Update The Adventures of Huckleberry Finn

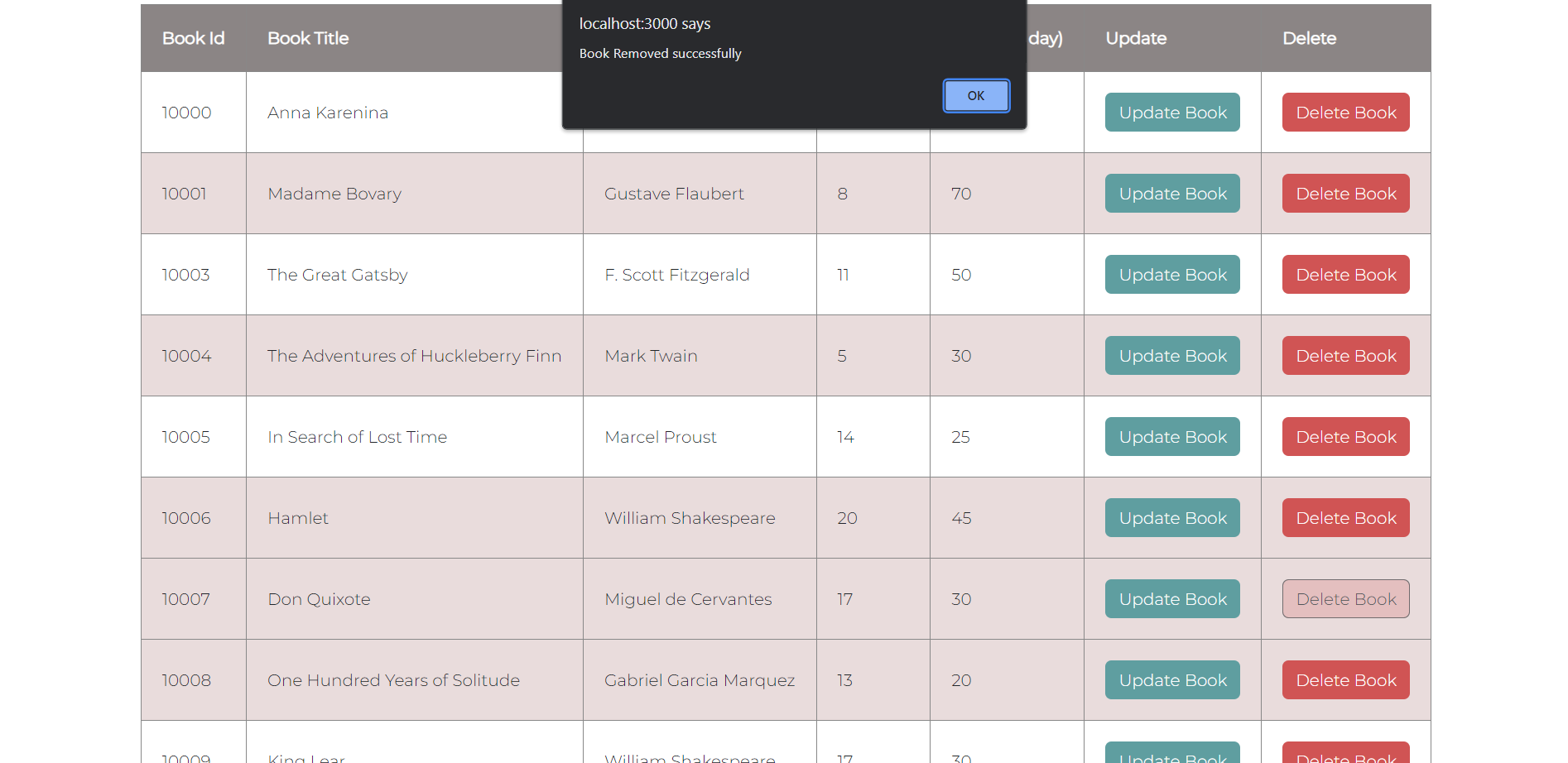coord(1171,355)
